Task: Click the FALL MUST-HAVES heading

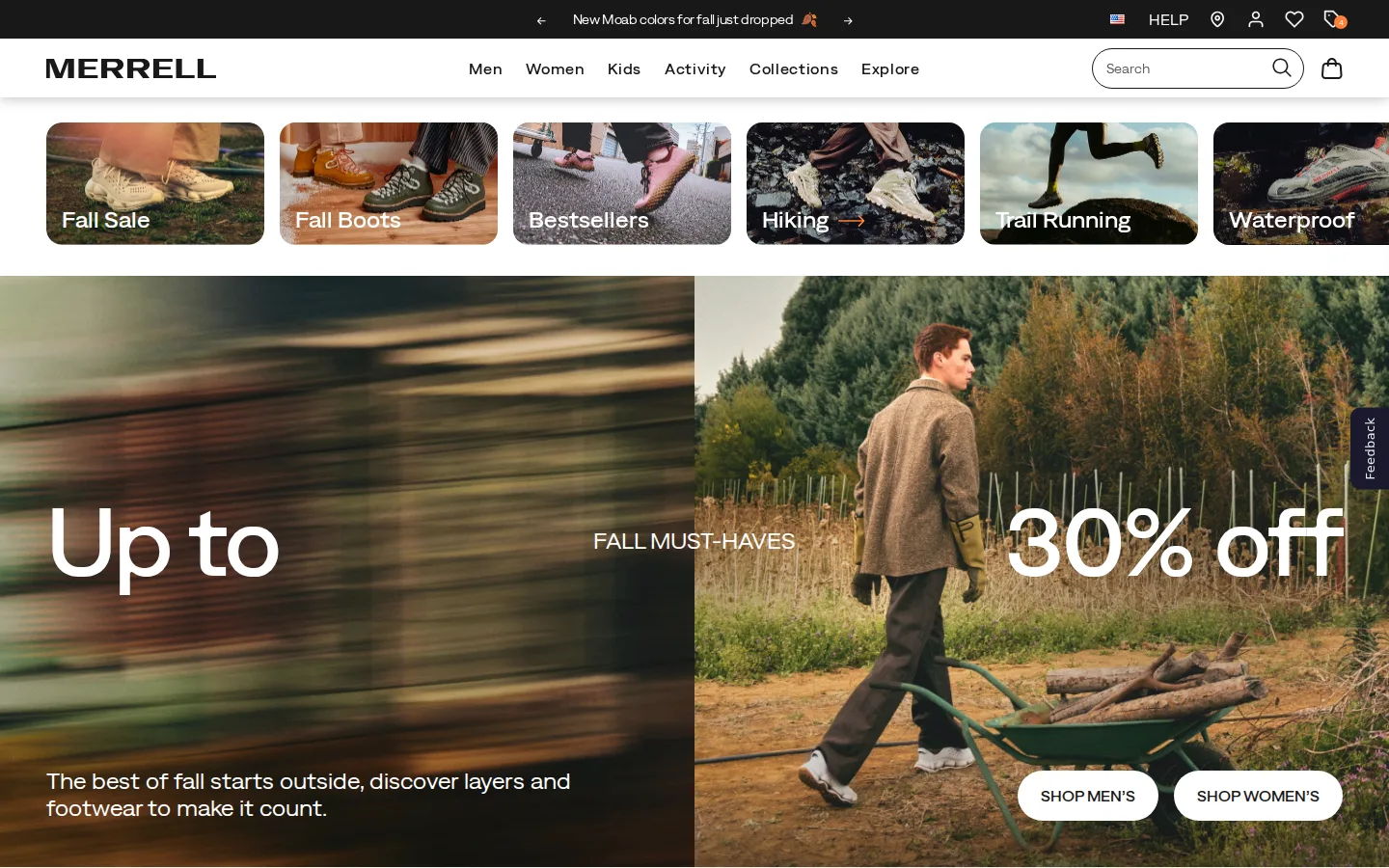Action: (x=694, y=541)
